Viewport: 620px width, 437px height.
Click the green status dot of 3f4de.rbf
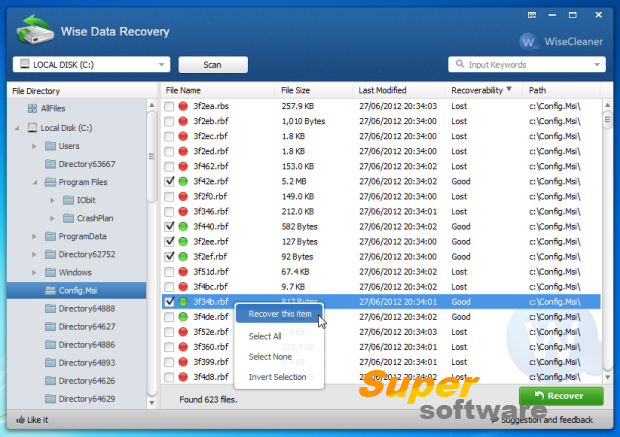183,317
